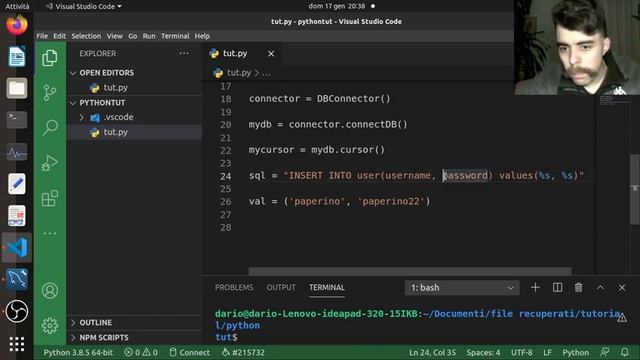The height and width of the screenshot is (360, 640).
Task: Launch Firefox from the dock
Action: (x=17, y=25)
